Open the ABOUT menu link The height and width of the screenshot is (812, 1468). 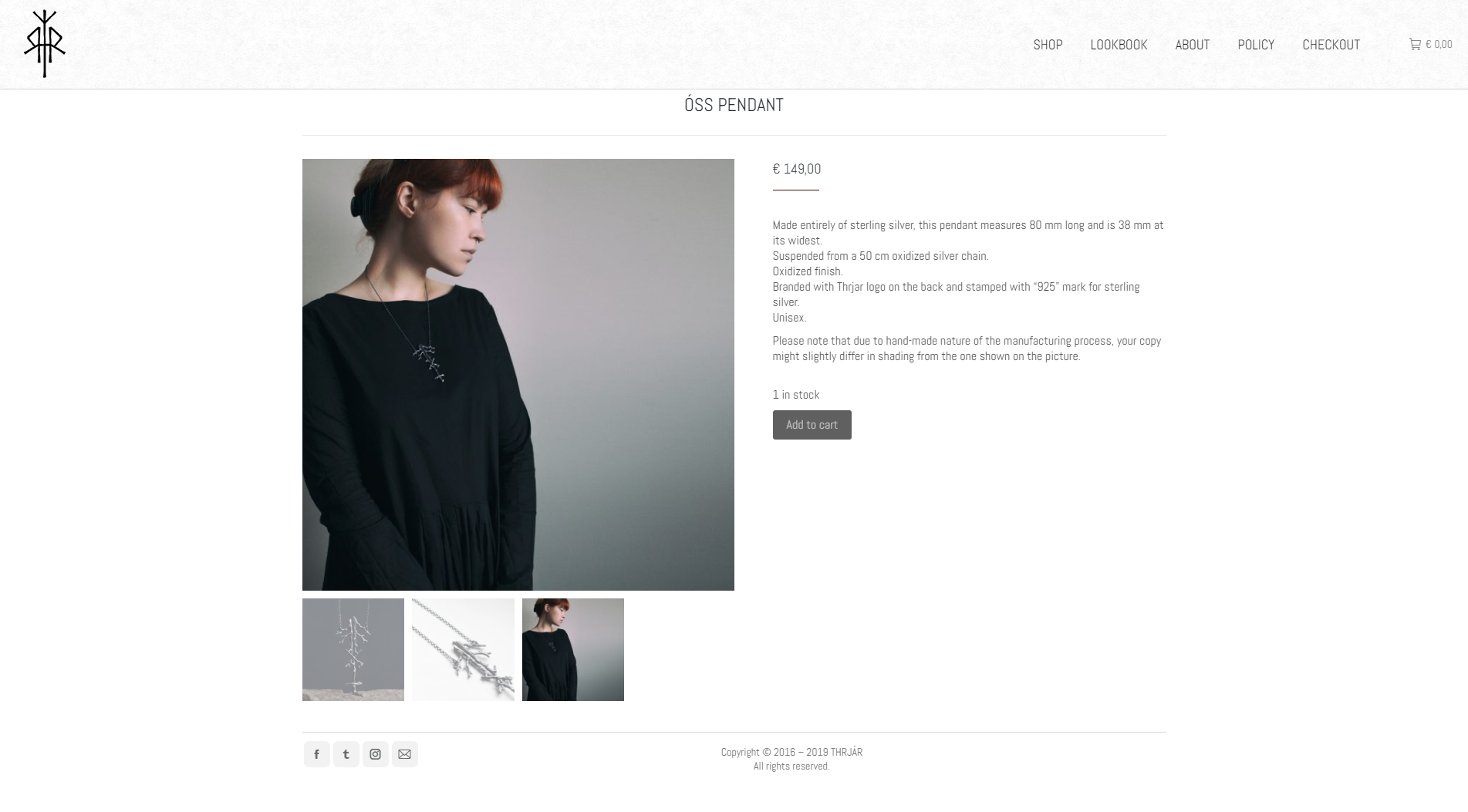(1192, 45)
